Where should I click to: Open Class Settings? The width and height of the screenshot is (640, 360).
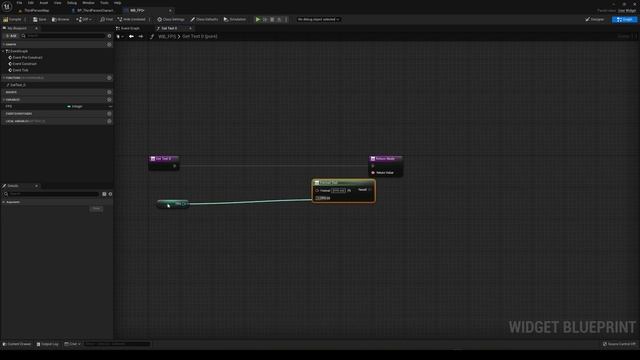click(x=171, y=19)
